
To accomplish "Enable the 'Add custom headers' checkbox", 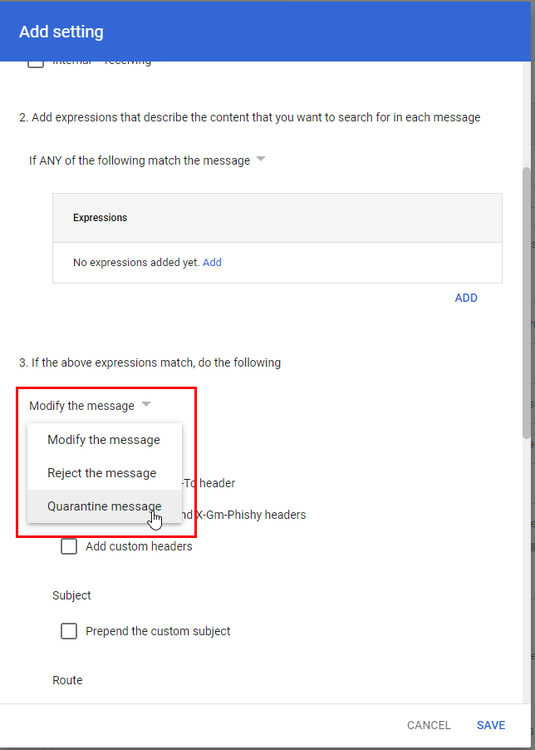I will coord(69,546).
